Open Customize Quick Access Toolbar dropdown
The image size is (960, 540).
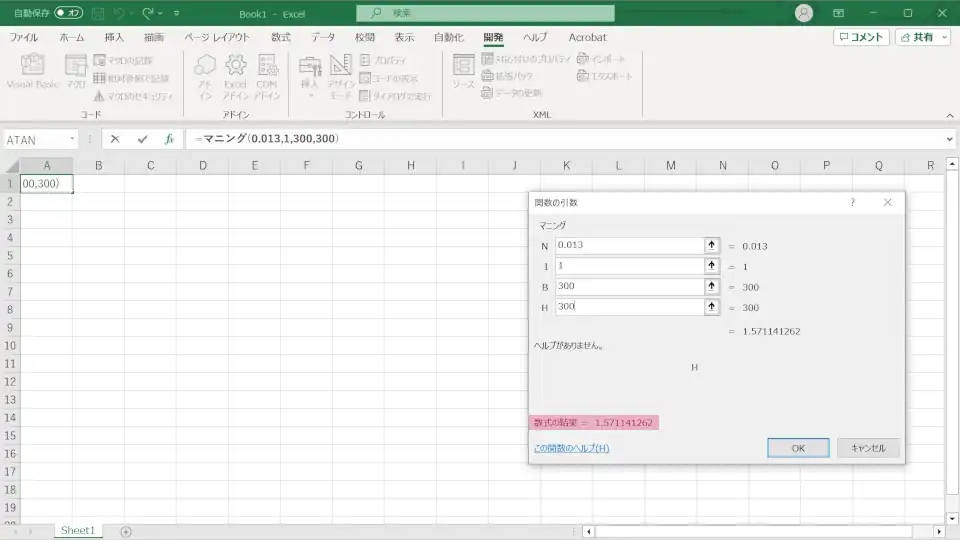click(177, 14)
